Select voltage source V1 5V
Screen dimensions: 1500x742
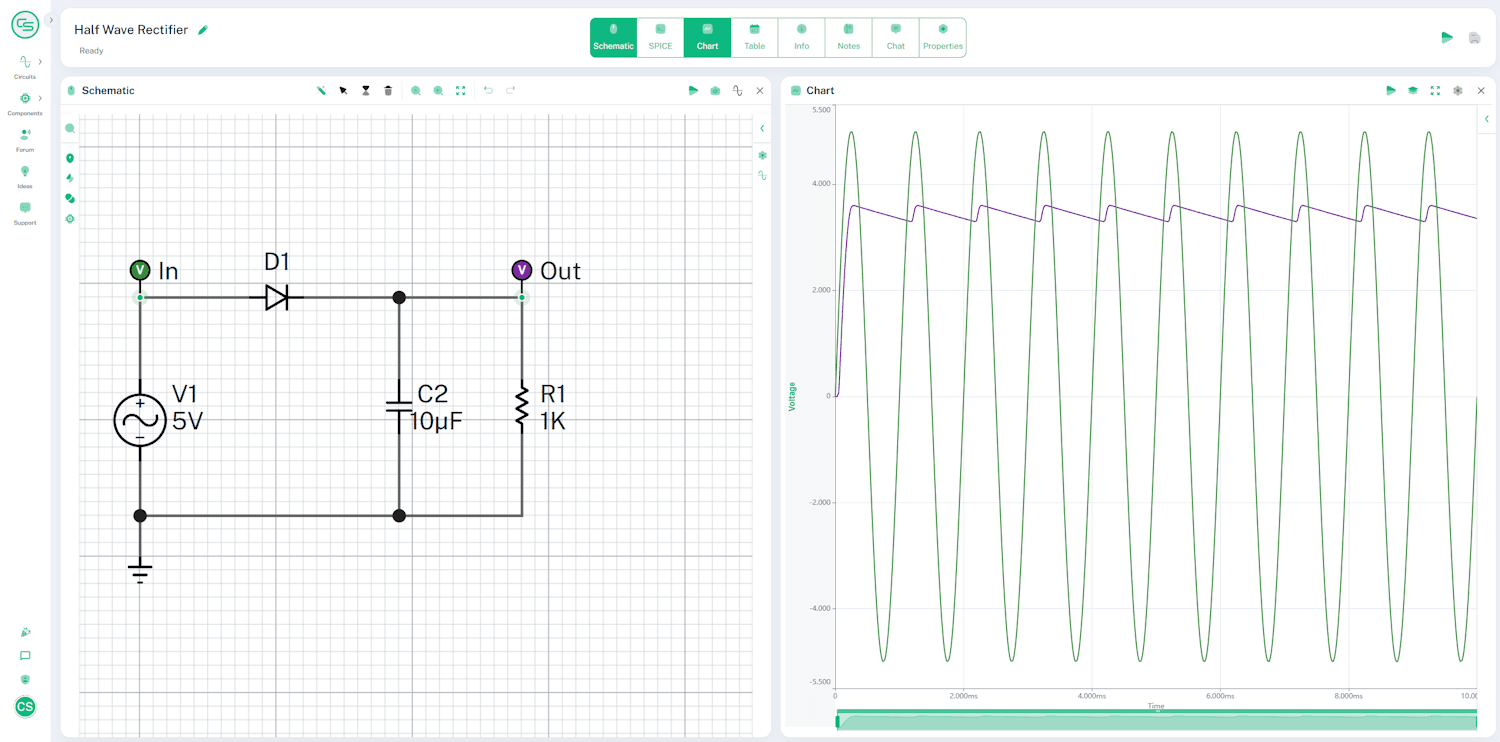pos(140,419)
